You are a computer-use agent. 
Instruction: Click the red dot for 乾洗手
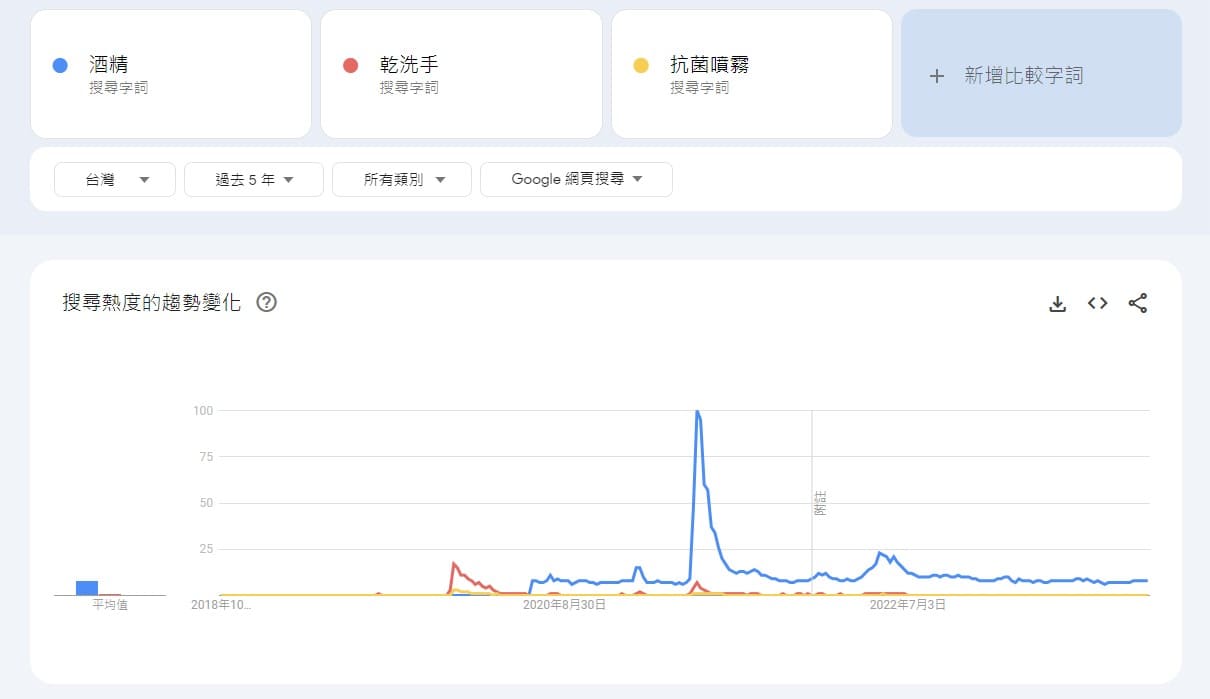[350, 66]
